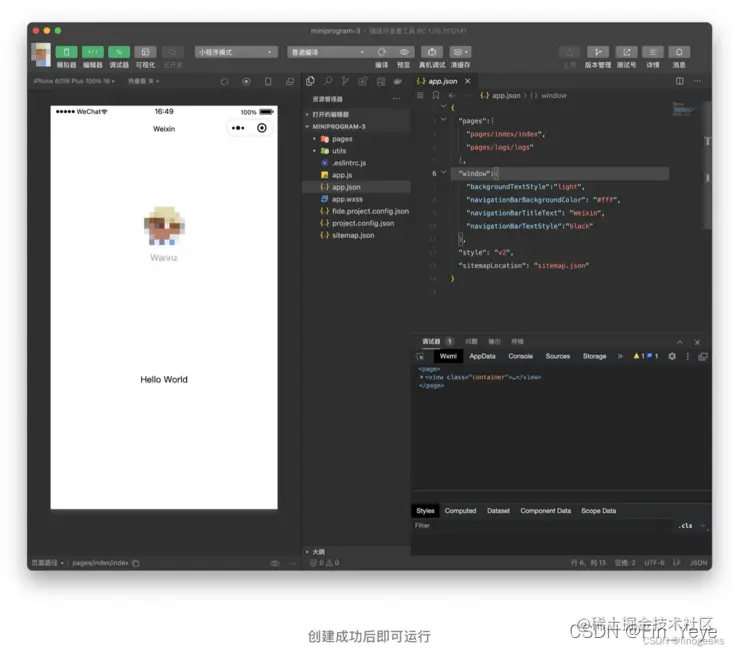Screen dimensions: 732x651
Task: Expand the pages folder
Action: tap(357, 139)
